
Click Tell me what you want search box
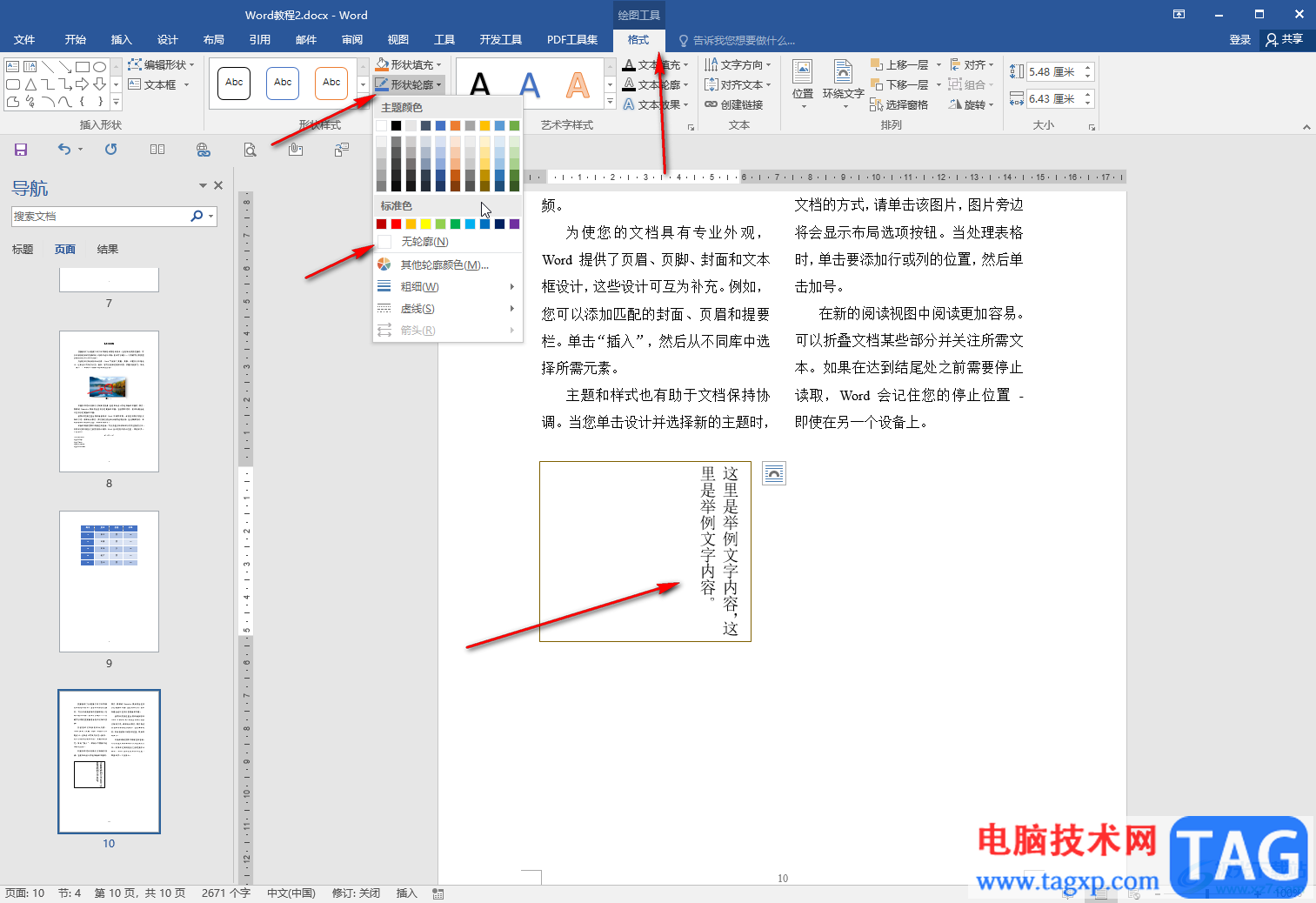[x=738, y=40]
